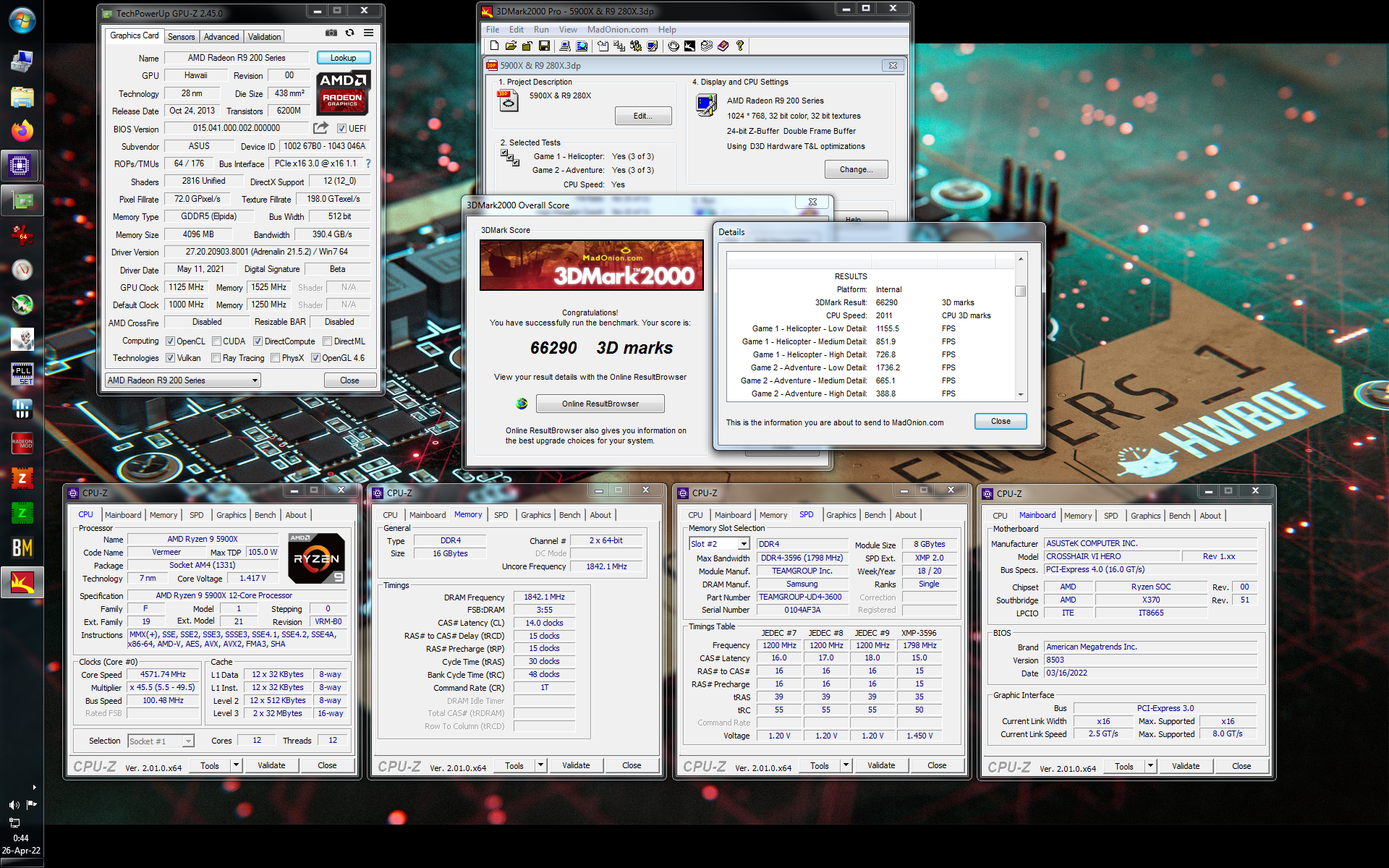Click the scroll up arrow in Details list
1389x868 pixels.
1021,258
